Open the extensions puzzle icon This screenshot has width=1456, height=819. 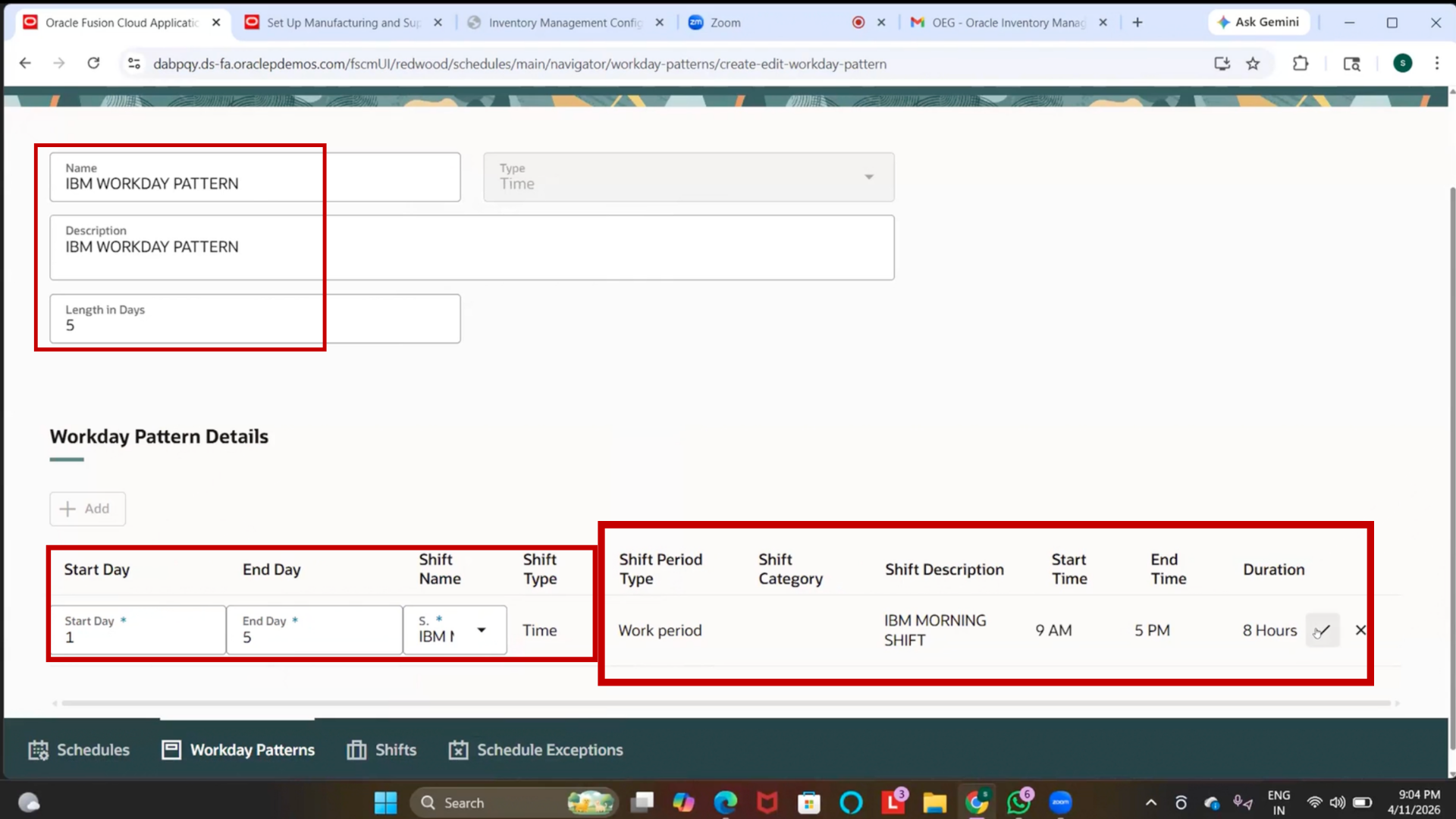point(1301,64)
